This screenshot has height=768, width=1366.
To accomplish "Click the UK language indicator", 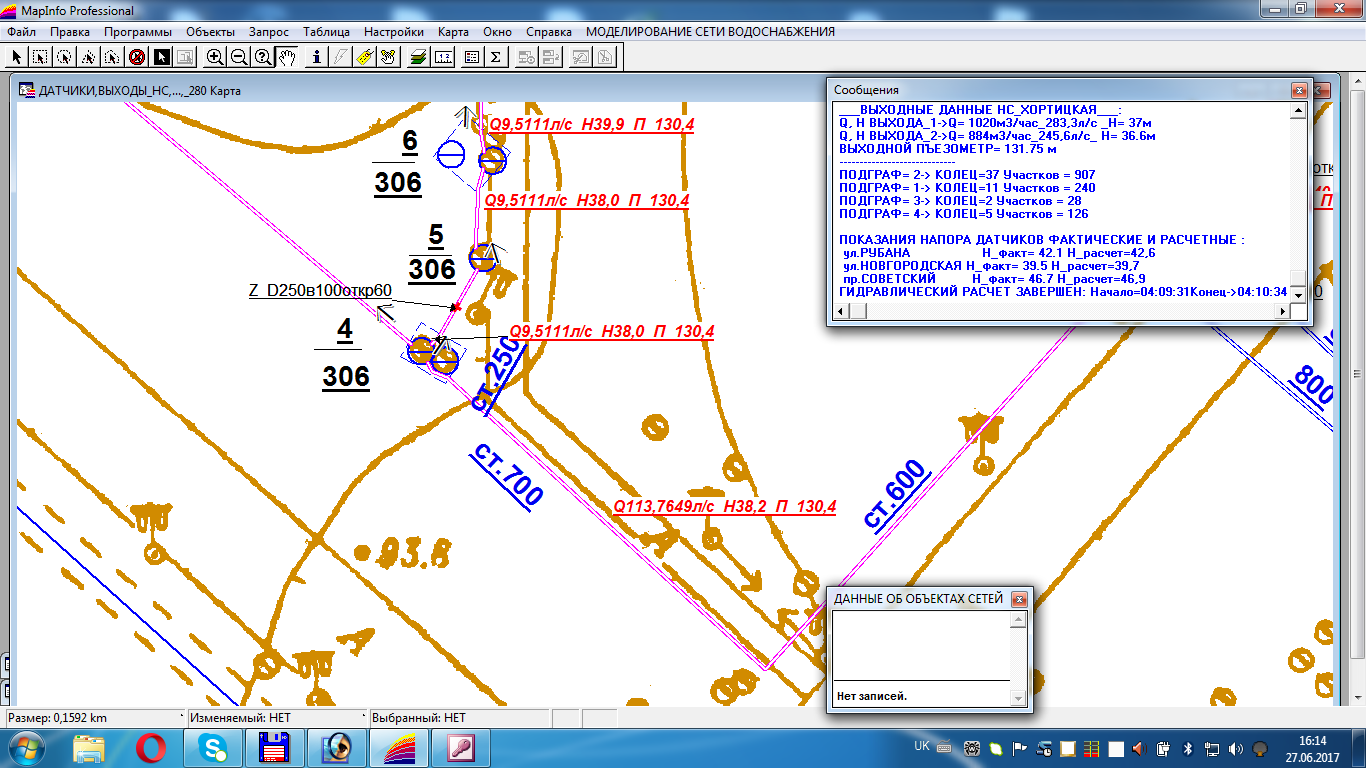I will click(x=923, y=746).
